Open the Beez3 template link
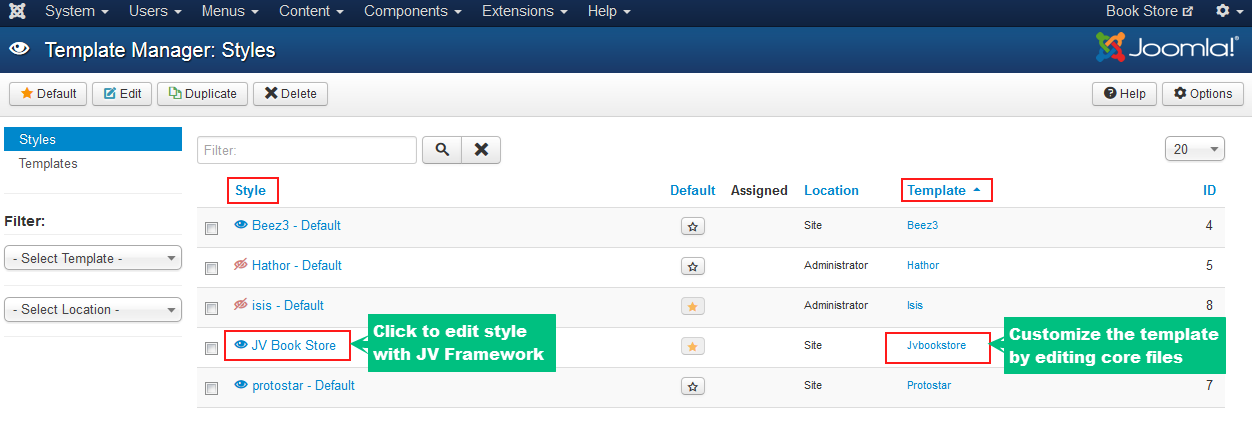This screenshot has width=1252, height=436. (922, 225)
